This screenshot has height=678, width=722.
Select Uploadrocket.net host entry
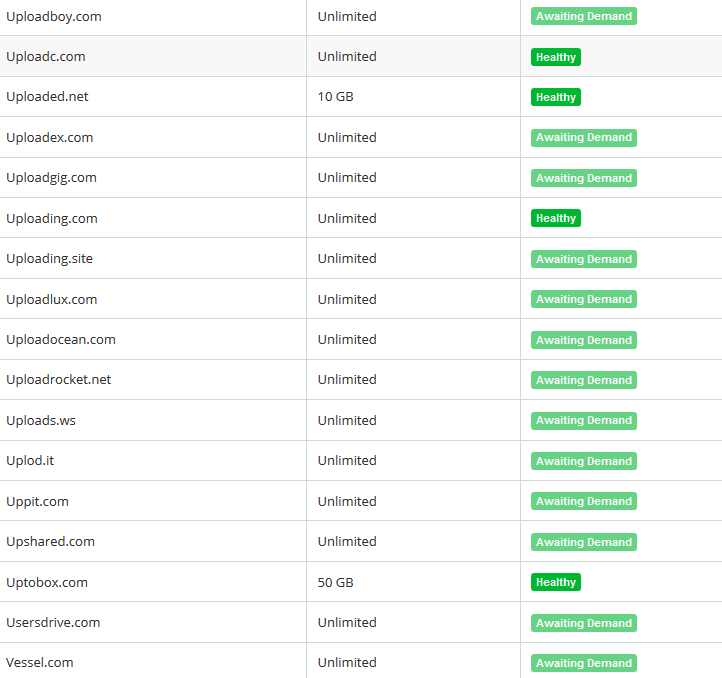[58, 380]
